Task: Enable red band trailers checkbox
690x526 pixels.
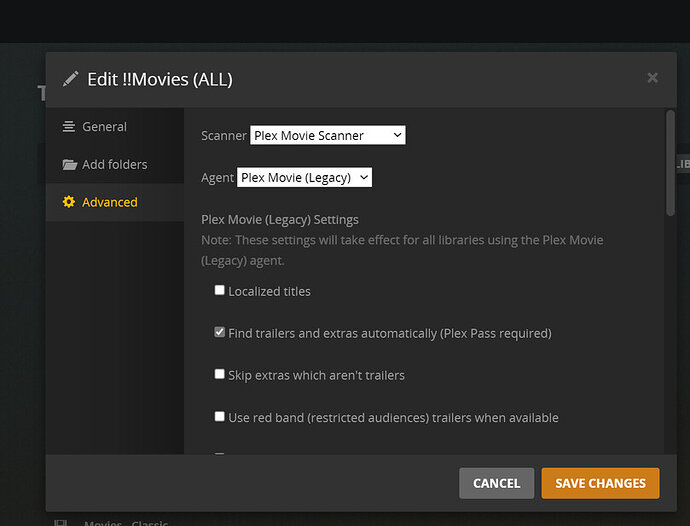Action: (219, 416)
